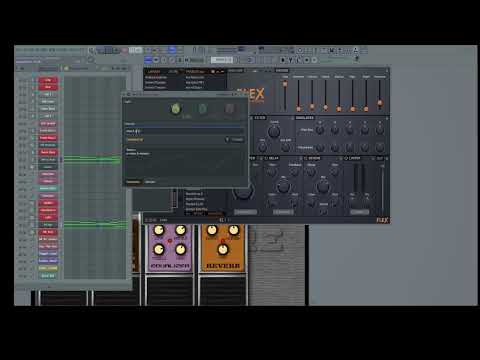Screen dimensions: 480x360
Task: Toggle the FLEX Delay section on/off
Action: [266, 158]
